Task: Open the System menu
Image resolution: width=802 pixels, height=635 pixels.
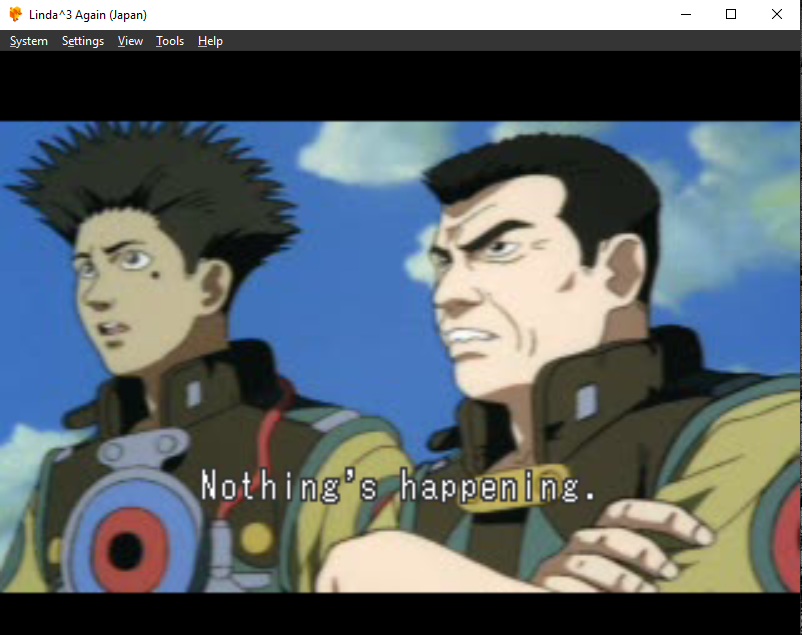Action: 29,41
